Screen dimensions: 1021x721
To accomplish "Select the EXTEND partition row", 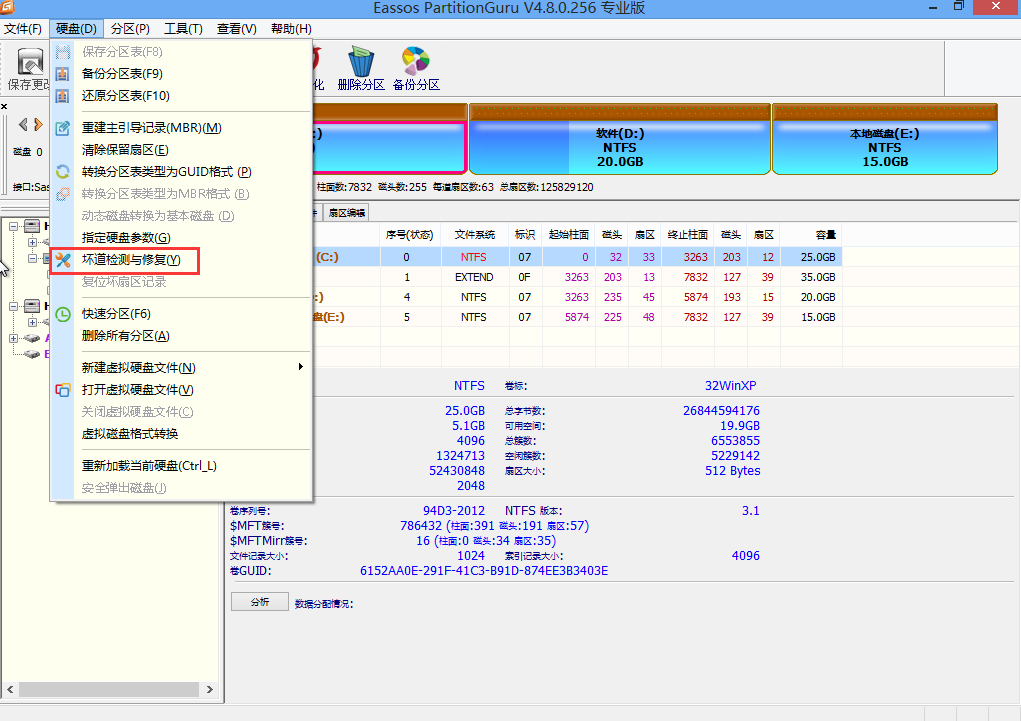I will [578, 277].
